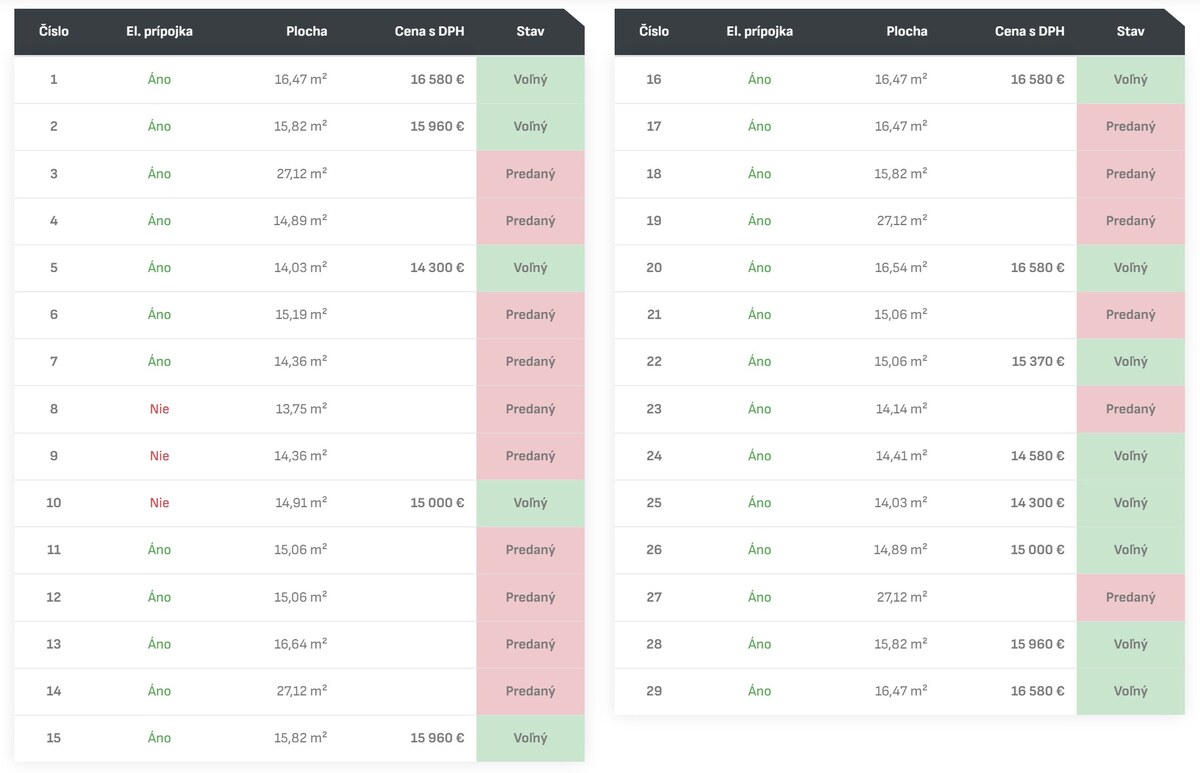This screenshot has width=1200, height=773.
Task: Click the "Voľný" status in row 1
Action: [x=530, y=79]
